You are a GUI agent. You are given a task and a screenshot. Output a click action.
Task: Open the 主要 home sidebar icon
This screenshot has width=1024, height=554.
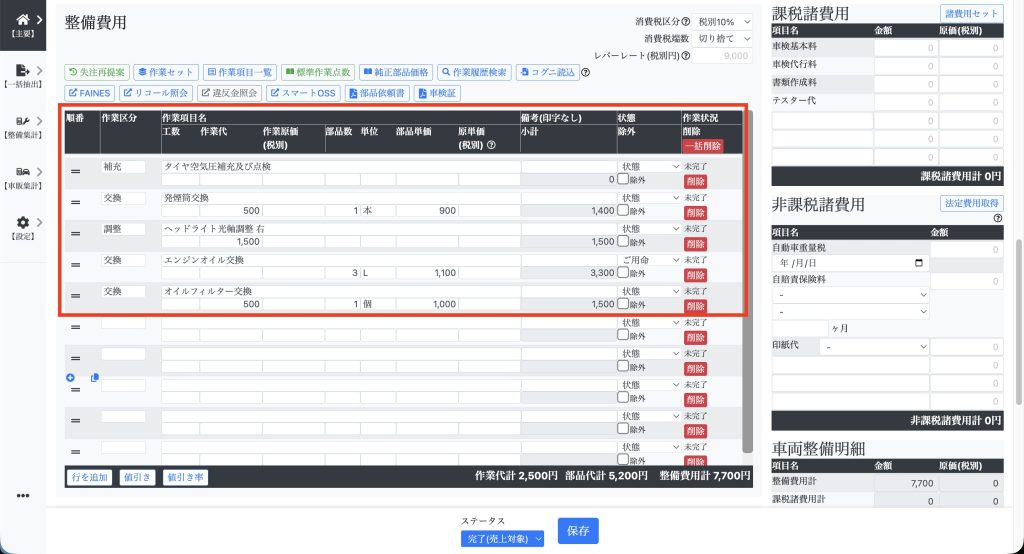click(x=22, y=19)
